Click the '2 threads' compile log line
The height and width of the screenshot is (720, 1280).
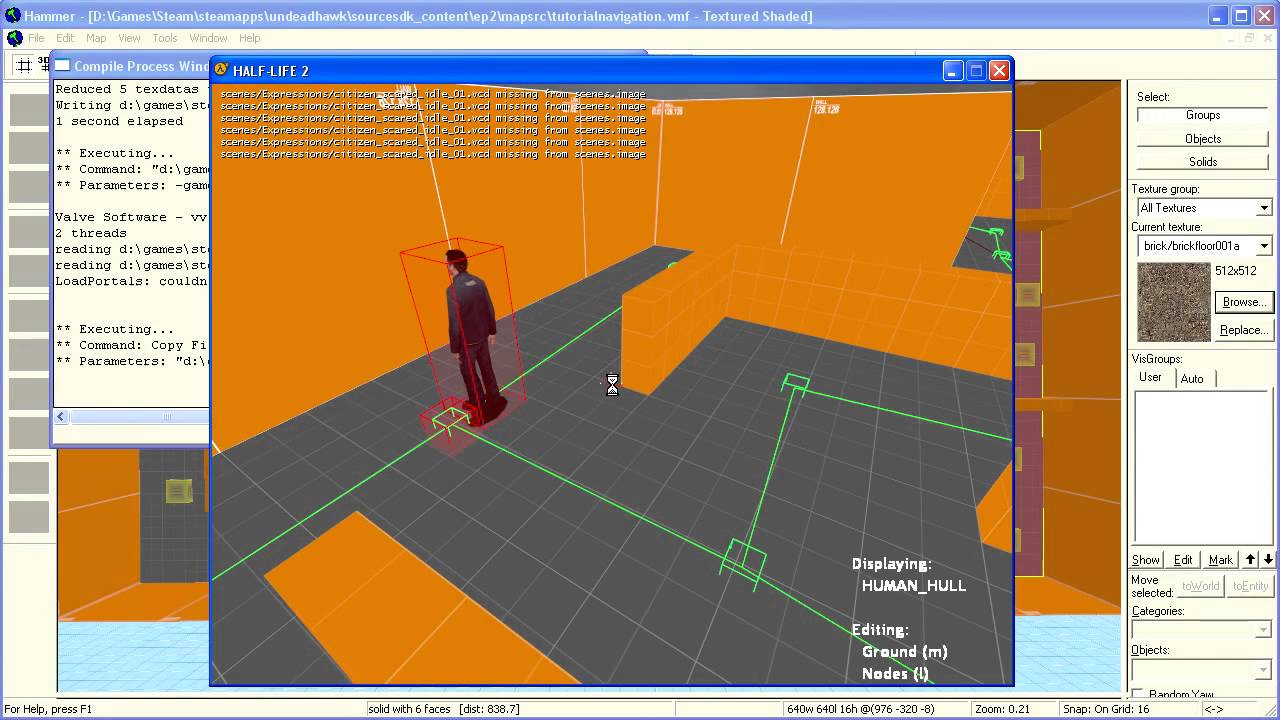pyautogui.click(x=91, y=233)
